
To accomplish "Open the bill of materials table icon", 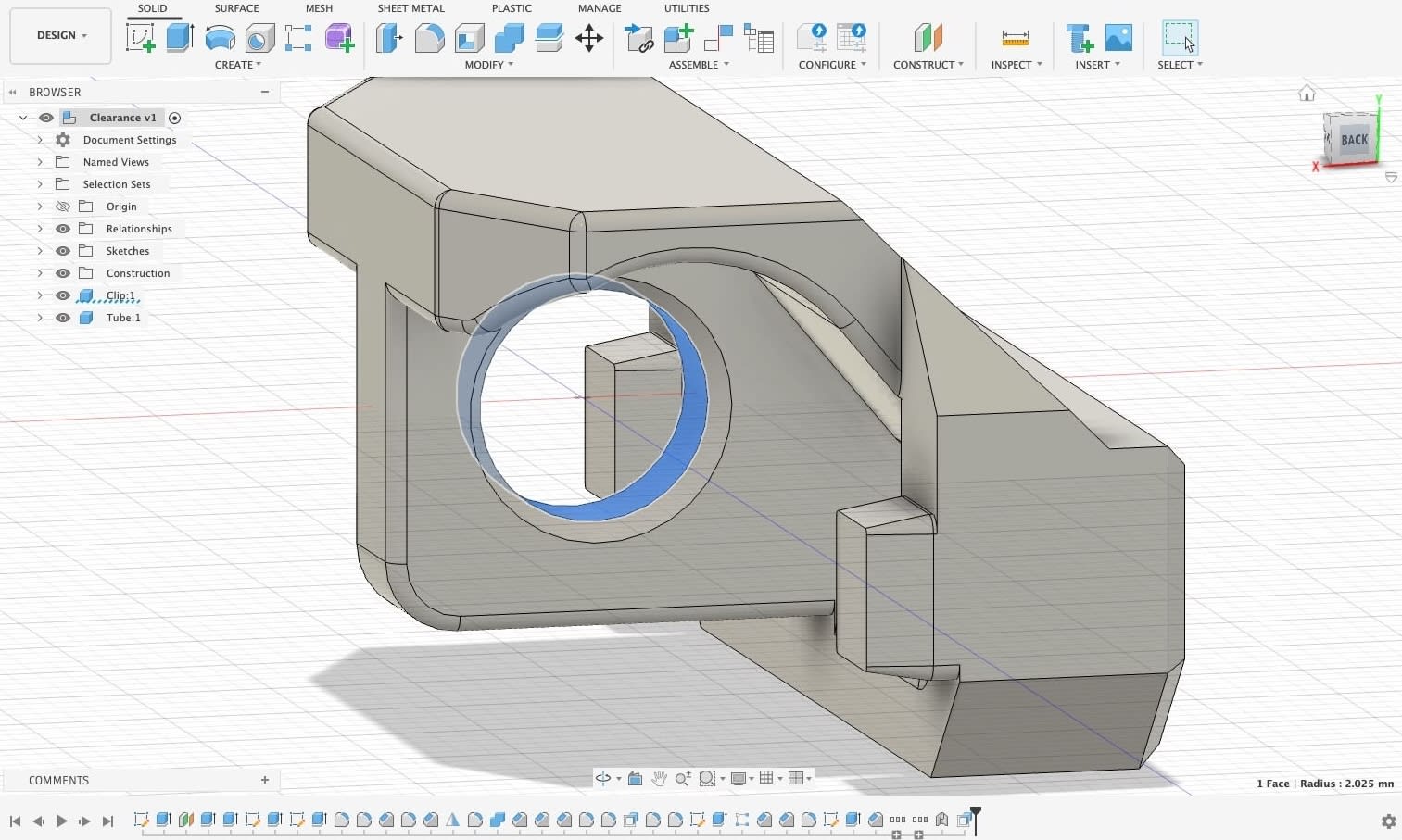I will coord(759,38).
